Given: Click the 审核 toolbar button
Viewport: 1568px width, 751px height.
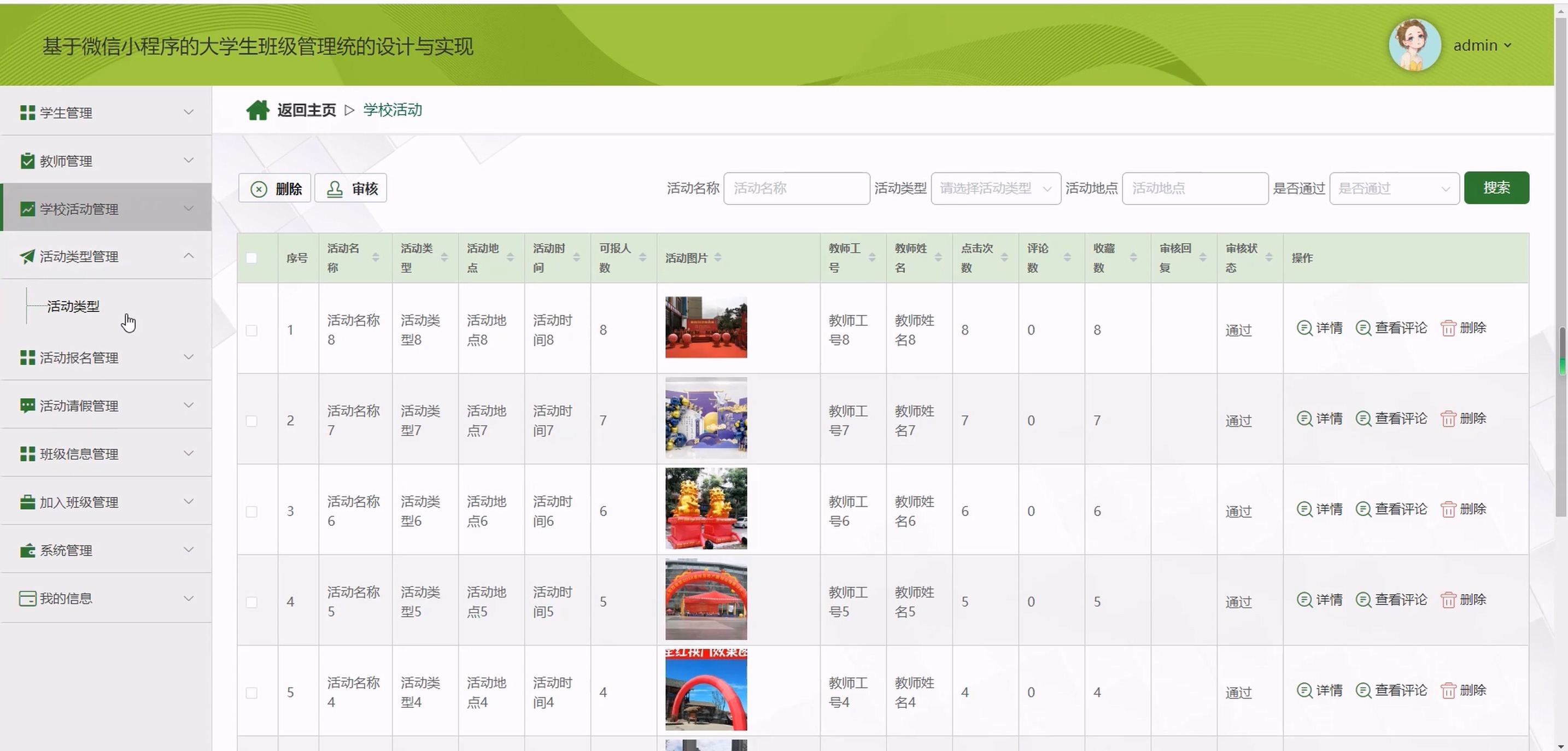Looking at the screenshot, I should tap(350, 189).
